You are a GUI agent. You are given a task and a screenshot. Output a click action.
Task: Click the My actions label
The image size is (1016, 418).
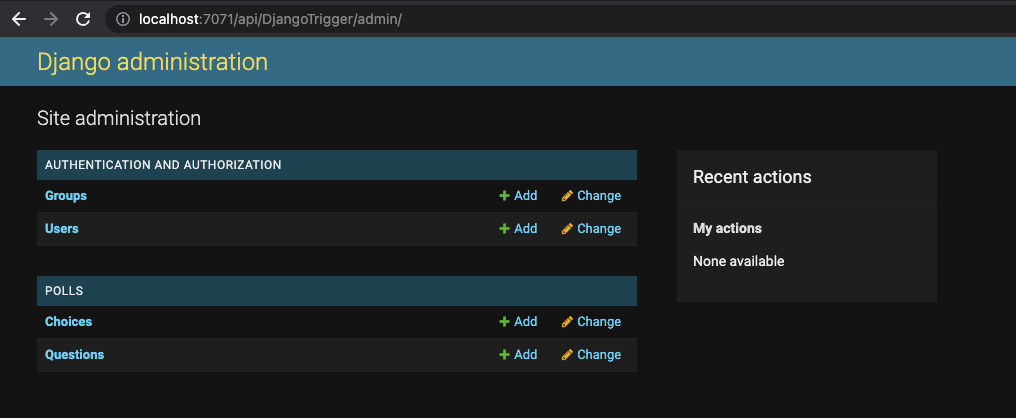727,229
